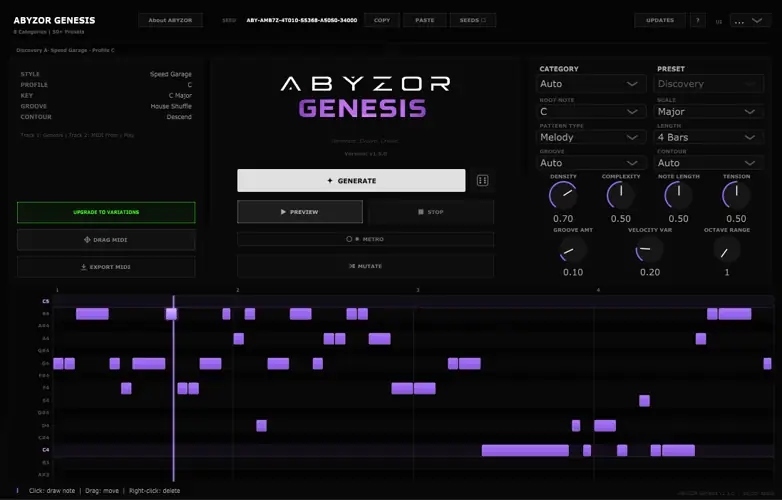This screenshot has width=782, height=500.
Task: Click the dice randomize icon beside Generate
Action: (x=482, y=180)
